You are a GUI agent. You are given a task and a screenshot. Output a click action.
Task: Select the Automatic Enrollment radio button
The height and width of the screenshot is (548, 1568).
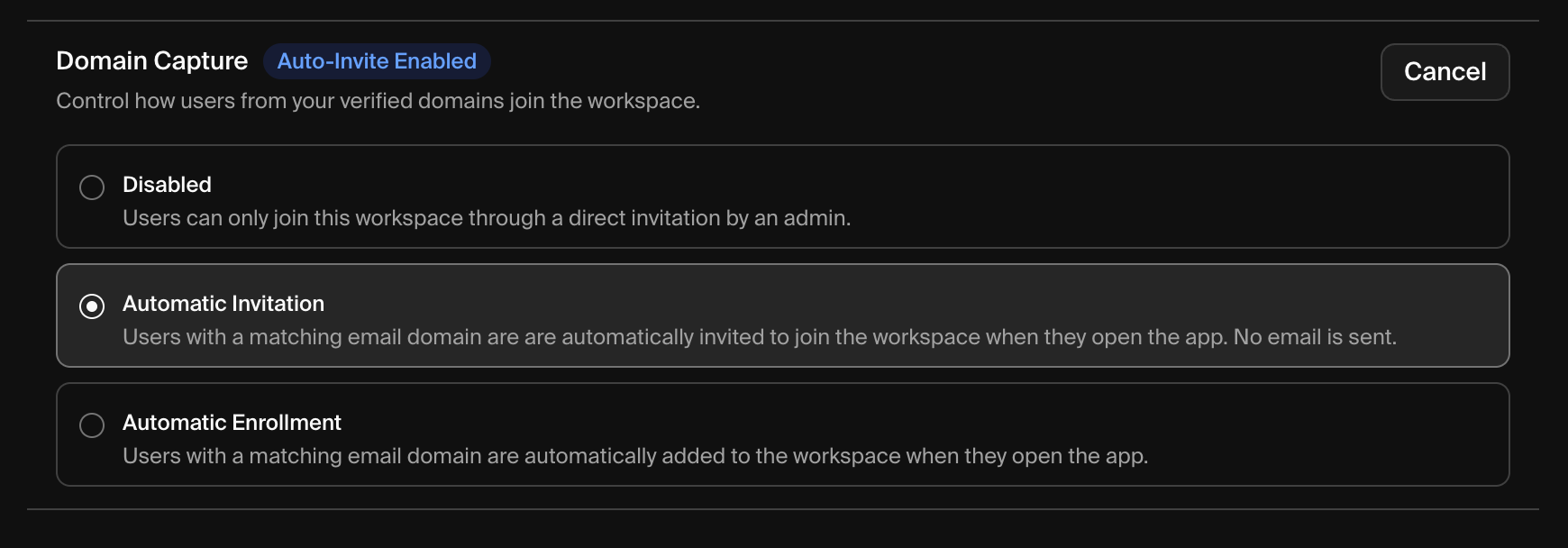92,425
